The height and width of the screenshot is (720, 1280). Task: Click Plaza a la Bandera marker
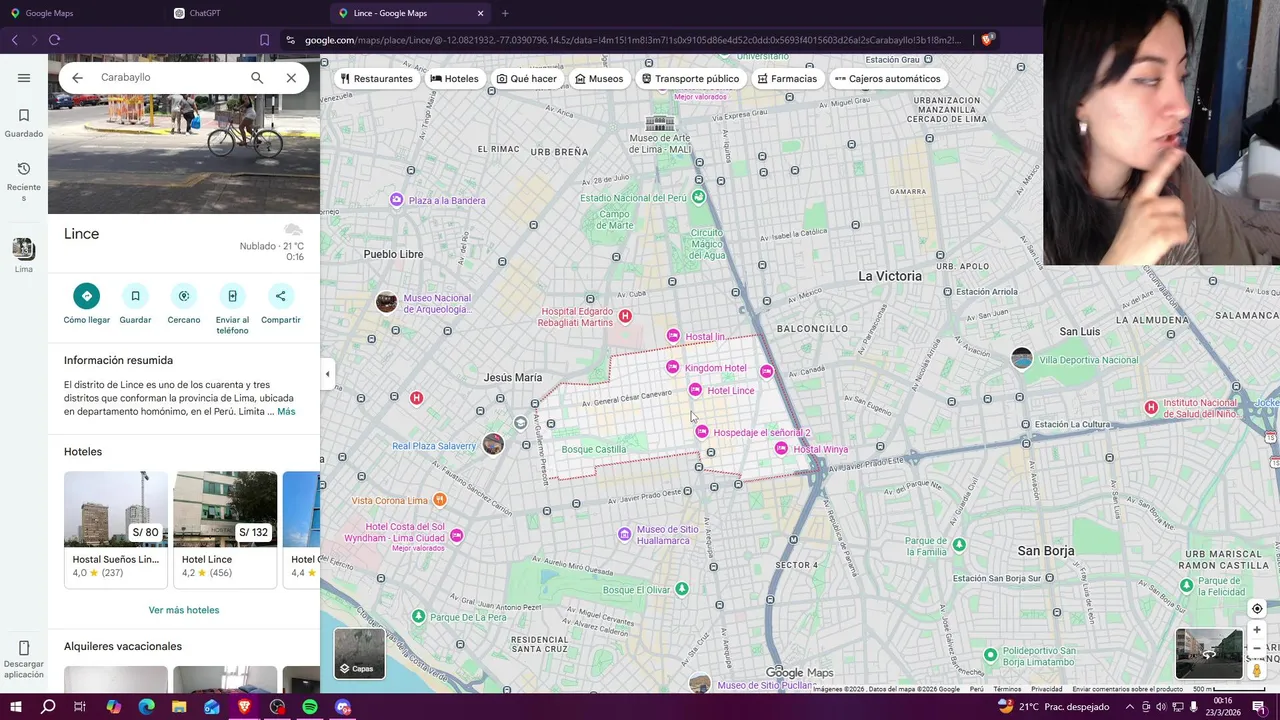tap(397, 200)
